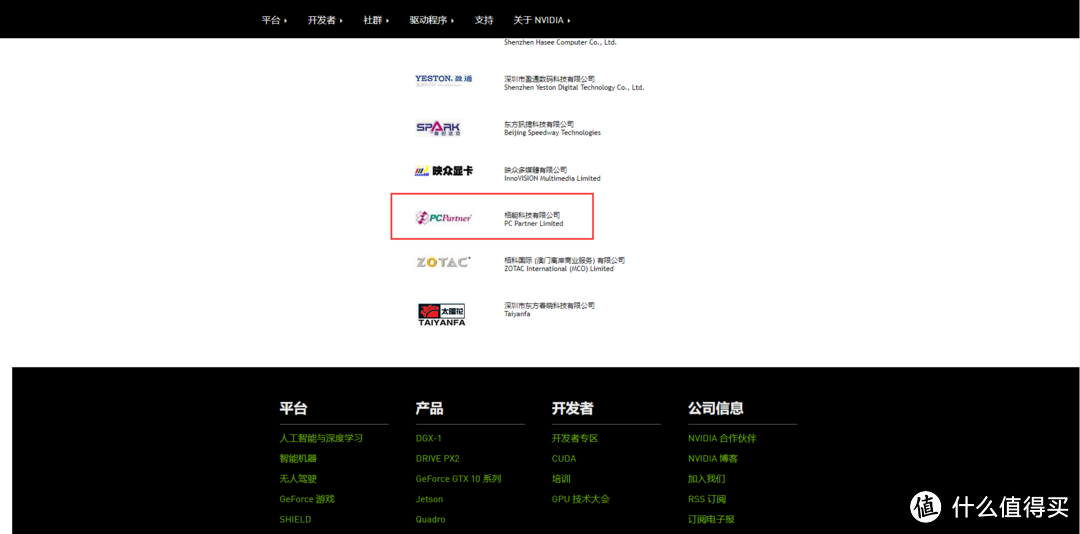
Task: Open the 开发者专区 footer link
Action: pos(574,438)
